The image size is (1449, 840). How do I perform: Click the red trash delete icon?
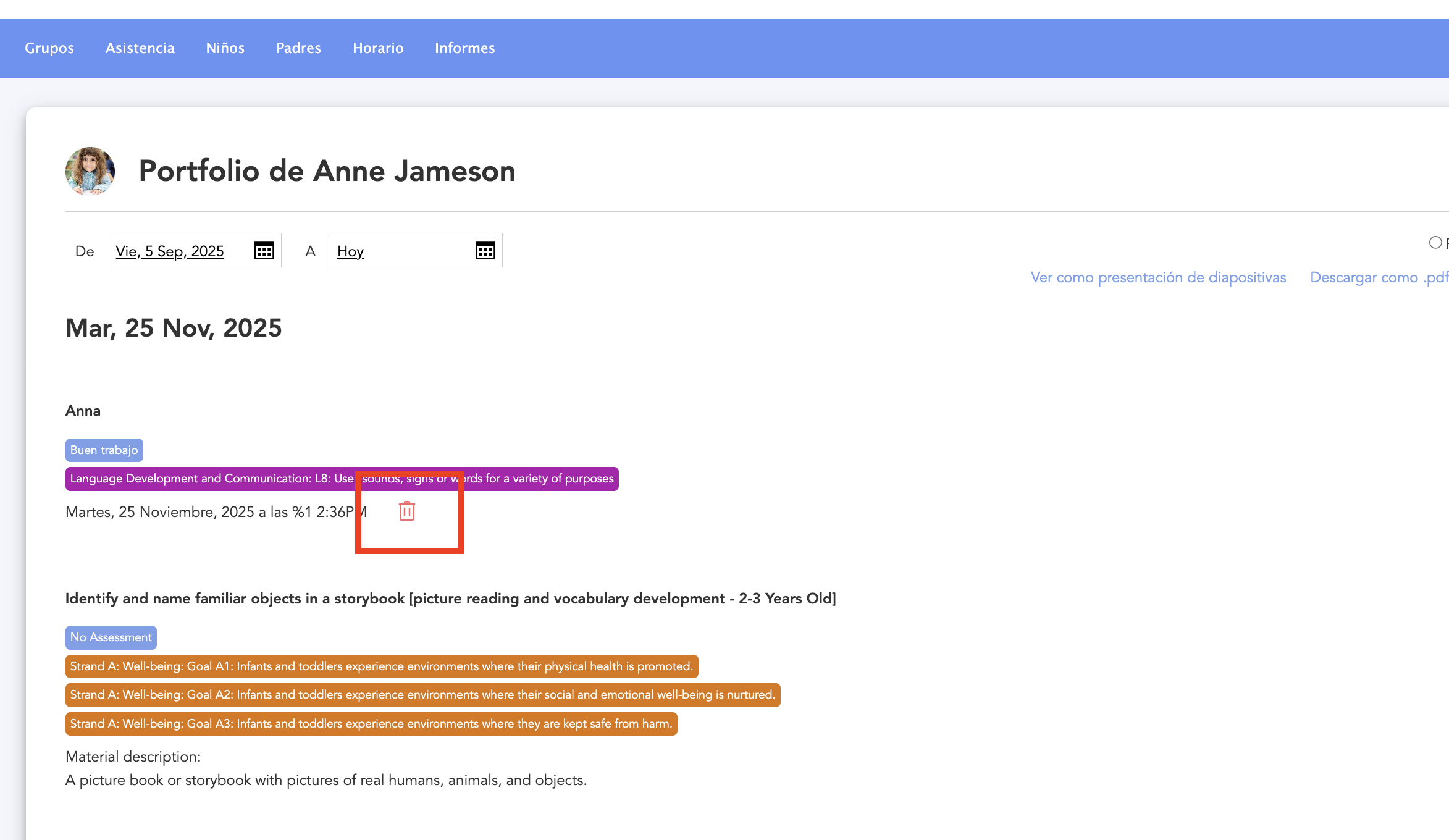(x=406, y=511)
